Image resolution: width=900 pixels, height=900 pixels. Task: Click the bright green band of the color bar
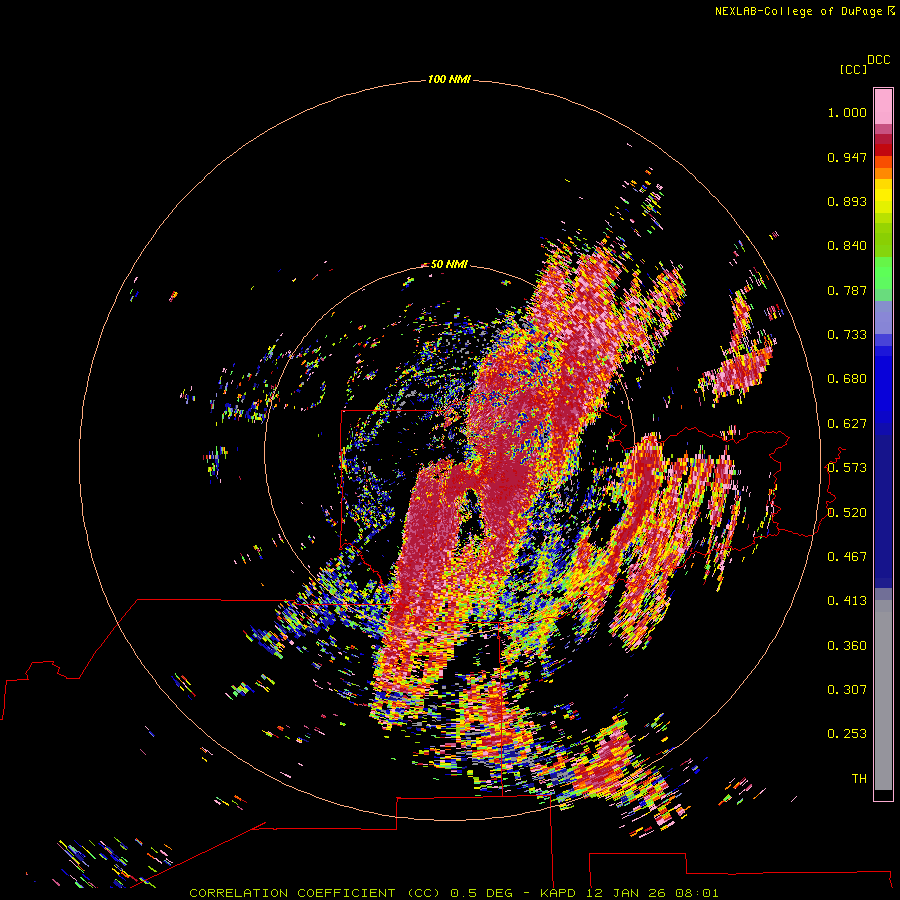tap(883, 273)
